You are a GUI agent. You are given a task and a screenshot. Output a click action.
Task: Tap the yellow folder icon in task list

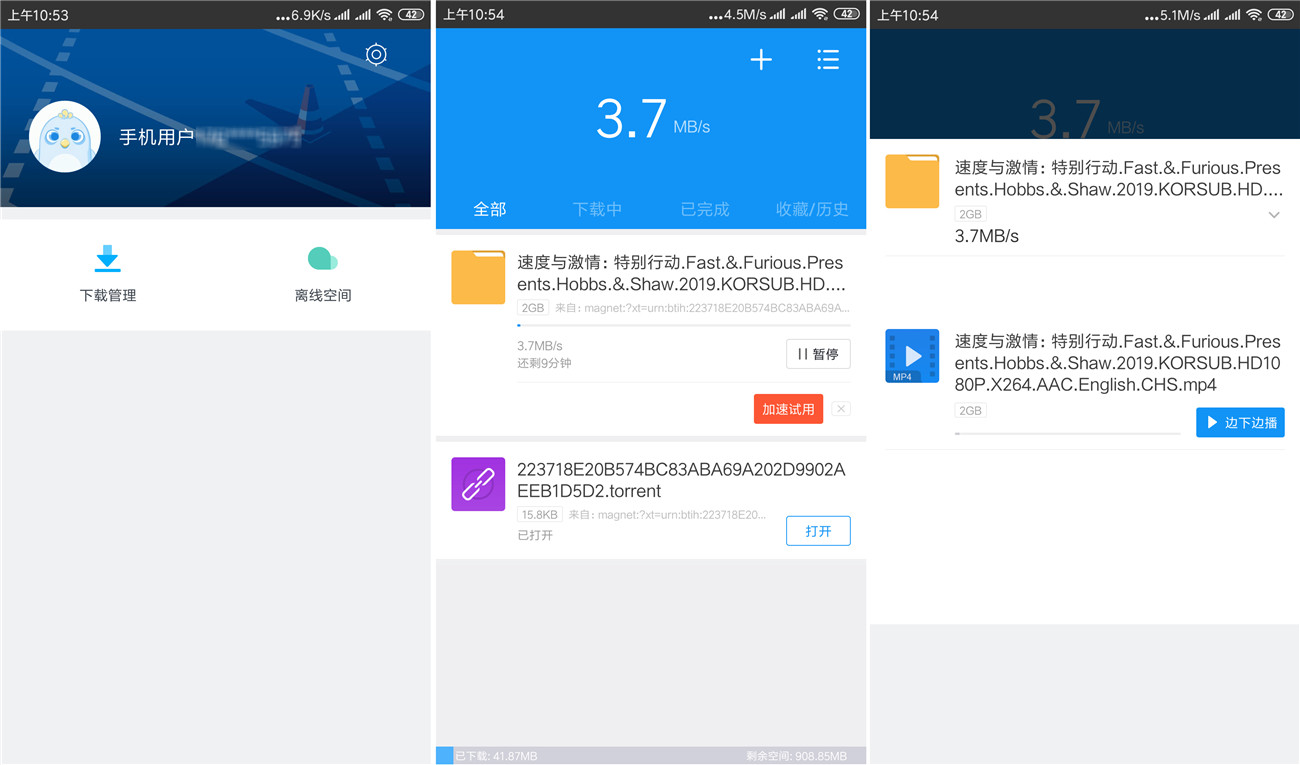(478, 277)
